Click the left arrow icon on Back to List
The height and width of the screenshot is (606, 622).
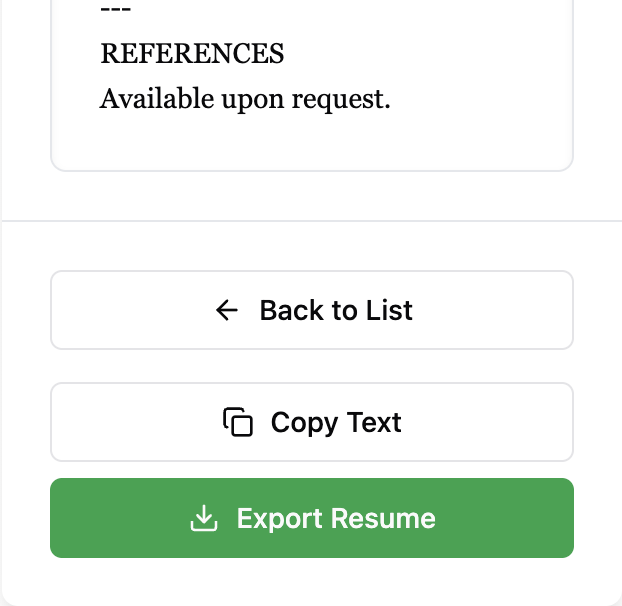click(x=227, y=310)
